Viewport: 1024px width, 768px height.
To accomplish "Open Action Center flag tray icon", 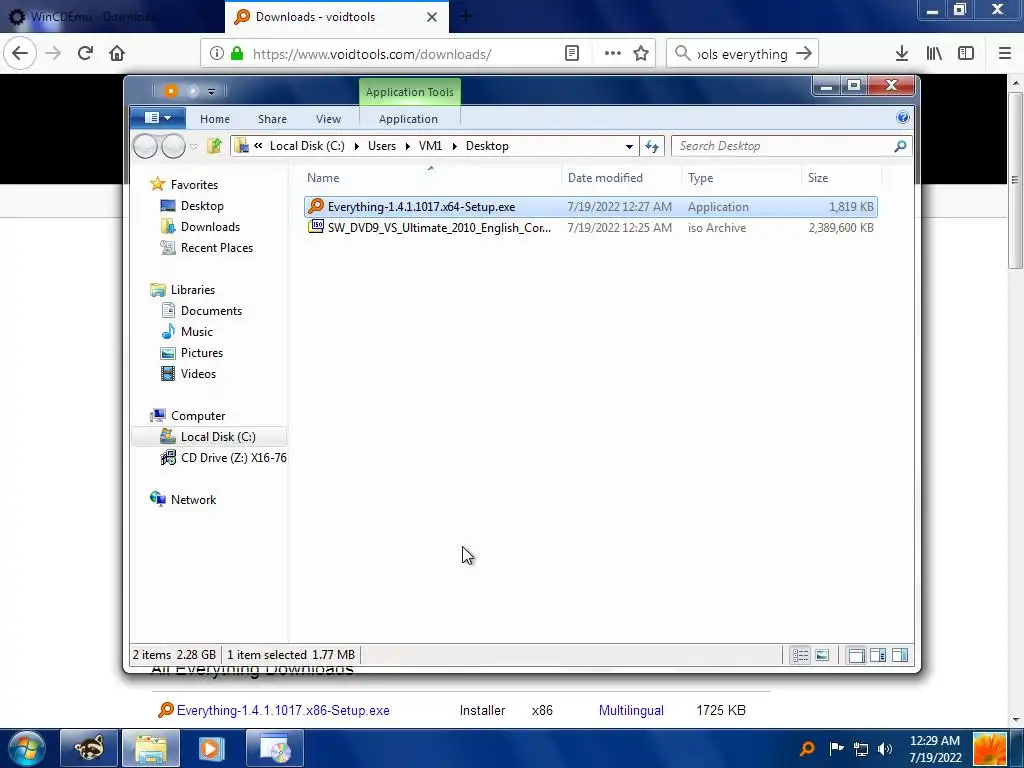I will pyautogui.click(x=836, y=748).
